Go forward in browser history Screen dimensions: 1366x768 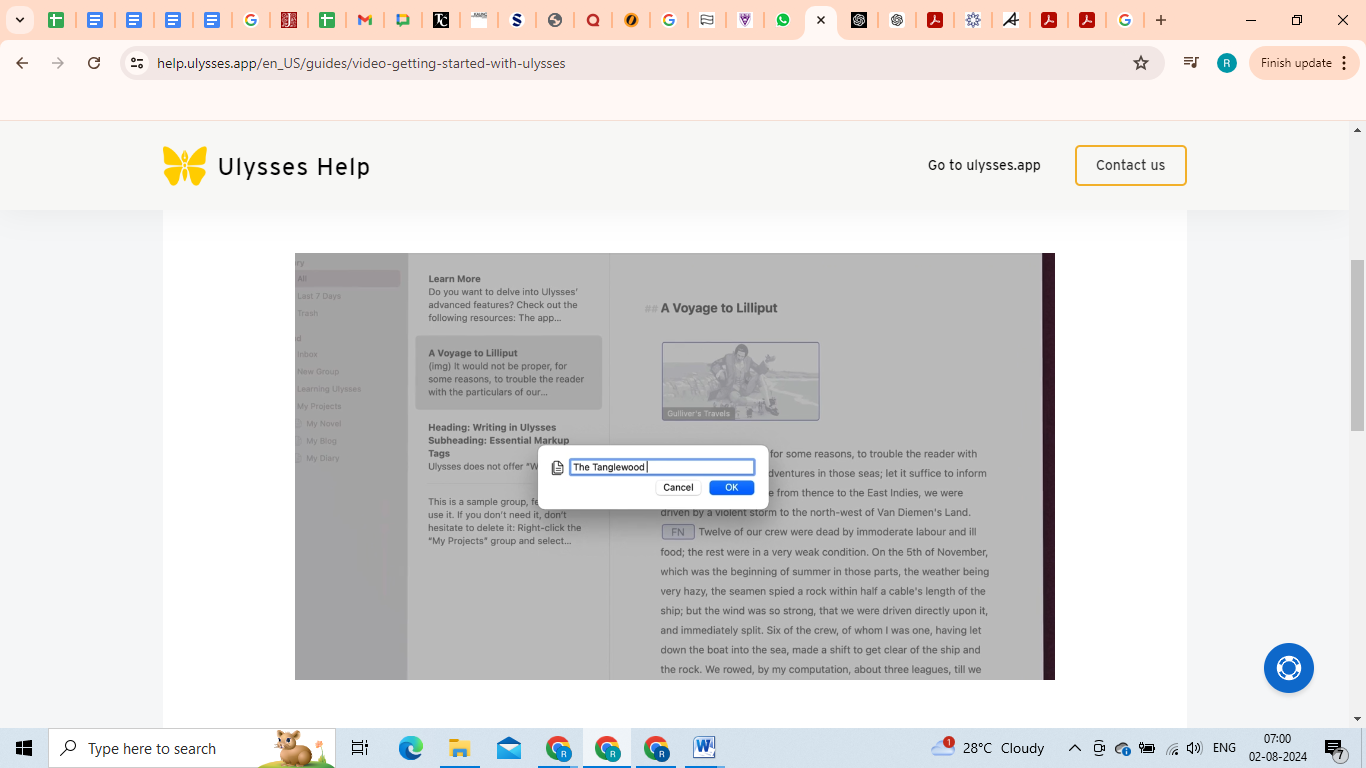point(58,63)
